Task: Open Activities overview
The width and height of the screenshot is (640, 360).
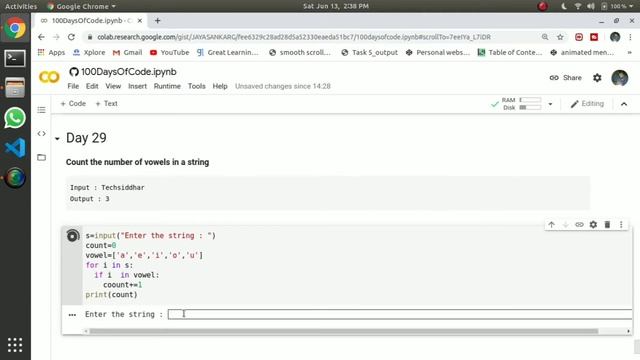Action: 21,6
